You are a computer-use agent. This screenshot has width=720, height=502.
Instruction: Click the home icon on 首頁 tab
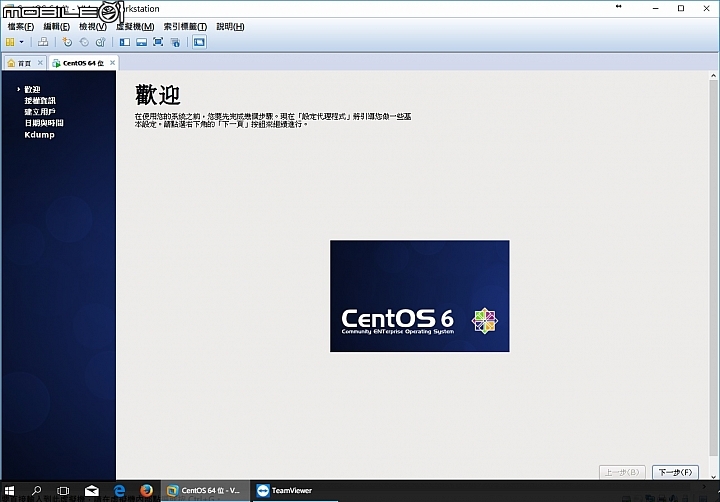(x=11, y=63)
